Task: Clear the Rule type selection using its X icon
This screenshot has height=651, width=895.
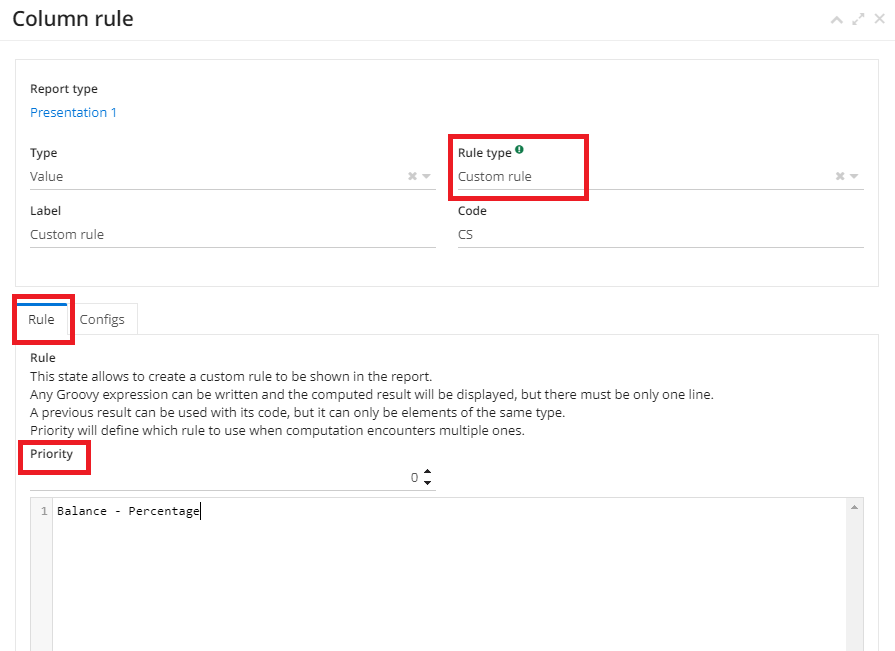Action: (840, 177)
